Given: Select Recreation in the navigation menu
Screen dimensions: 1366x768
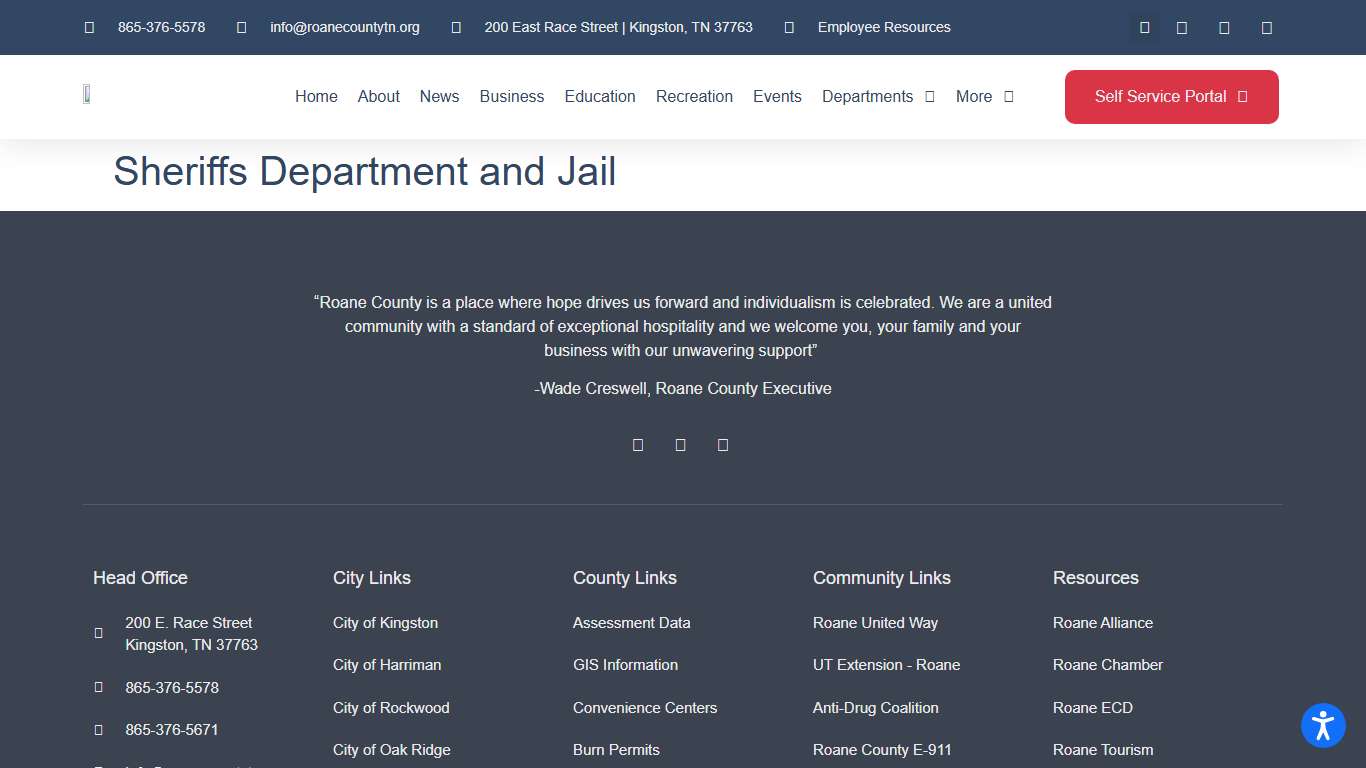Looking at the screenshot, I should click(694, 96).
